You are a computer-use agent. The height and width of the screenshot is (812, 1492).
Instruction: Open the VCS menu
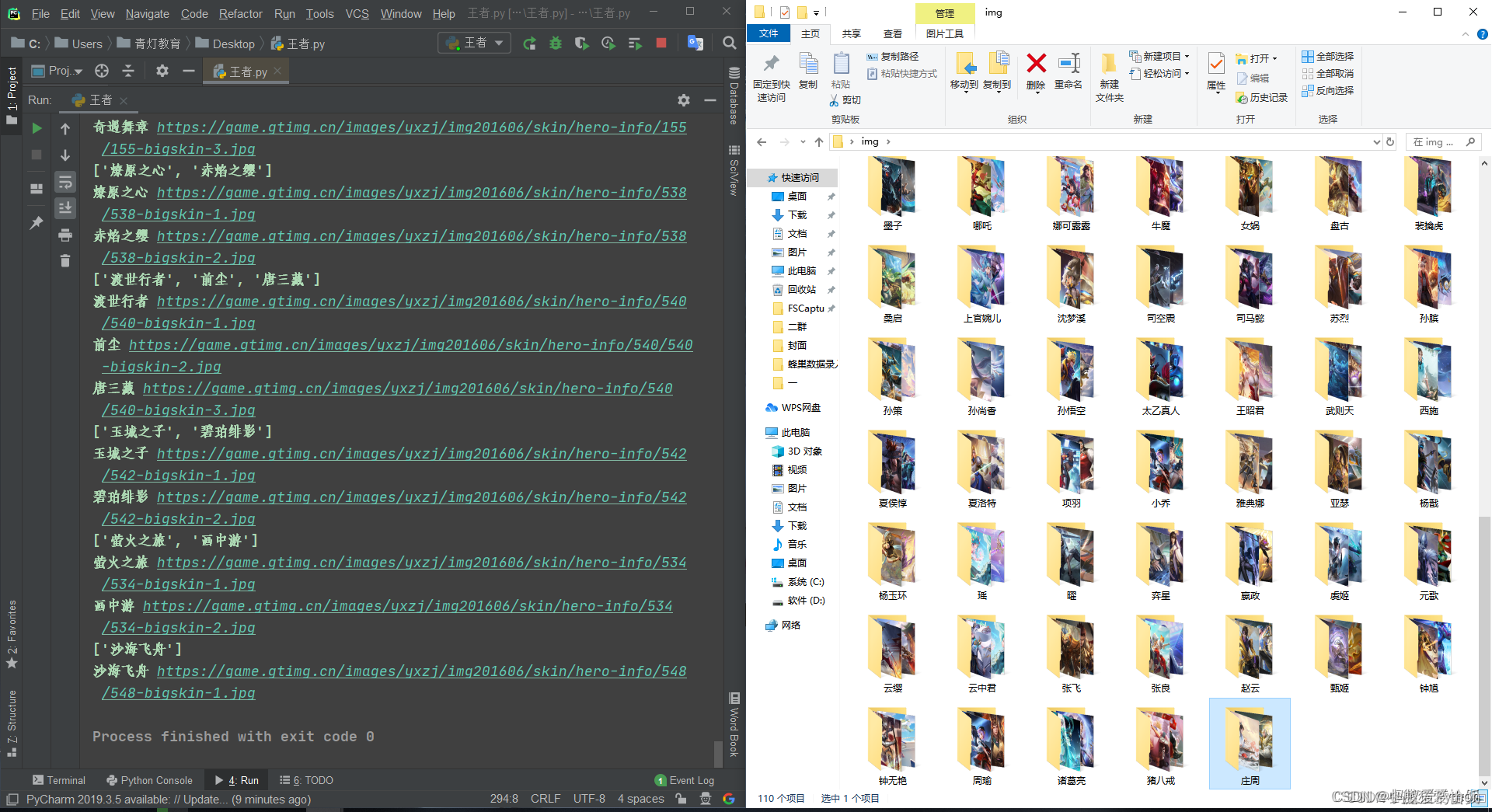(x=357, y=13)
